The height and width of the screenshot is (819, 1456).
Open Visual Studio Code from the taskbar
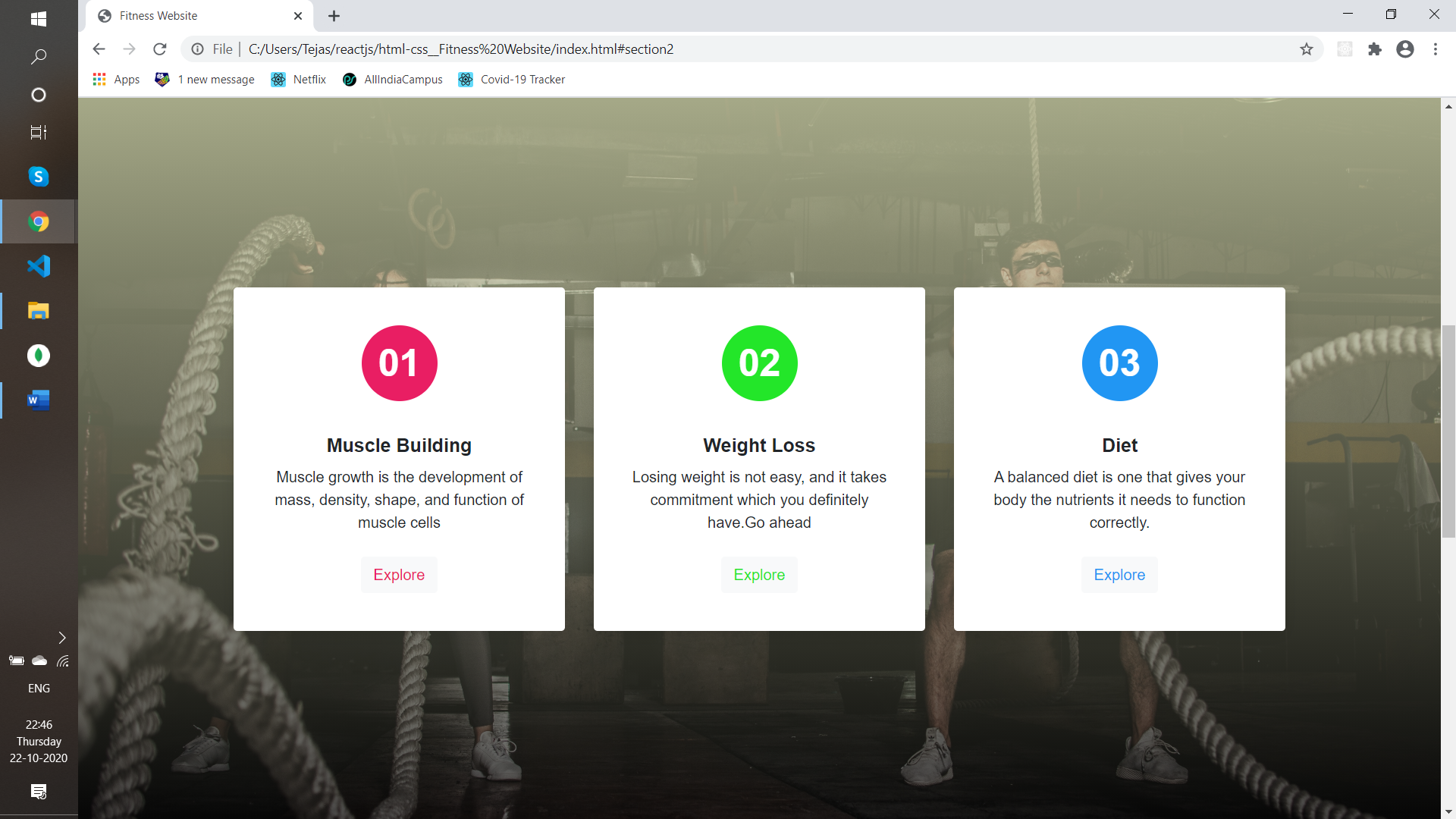[x=39, y=266]
